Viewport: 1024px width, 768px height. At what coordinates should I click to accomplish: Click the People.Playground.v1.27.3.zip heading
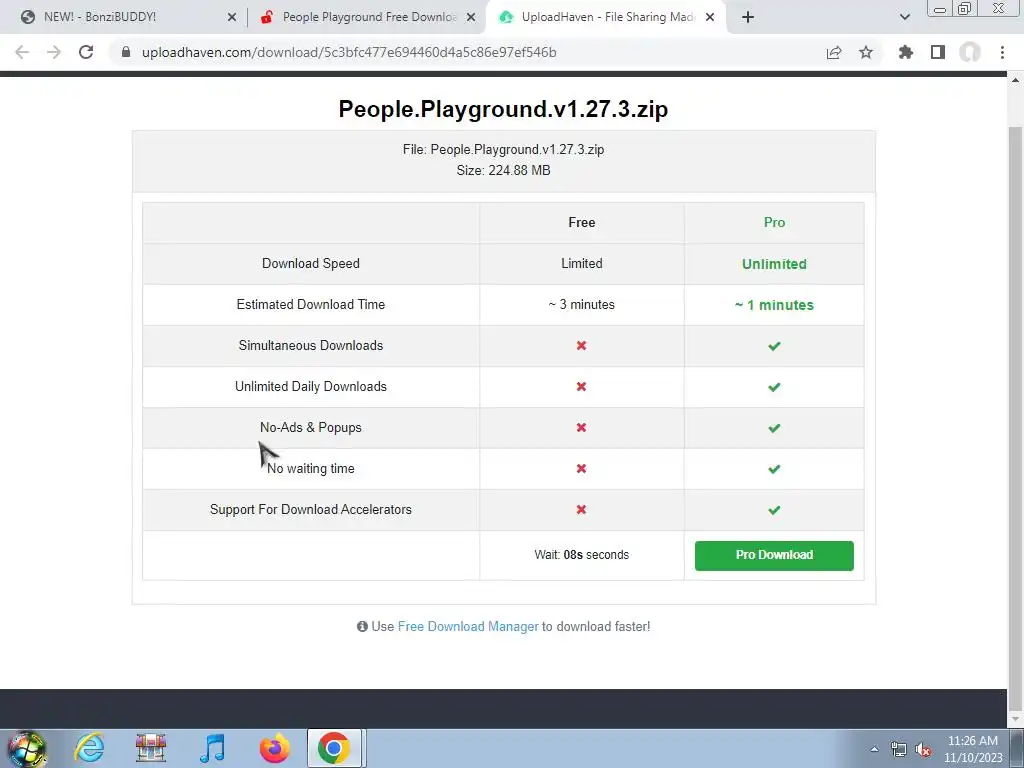504,109
